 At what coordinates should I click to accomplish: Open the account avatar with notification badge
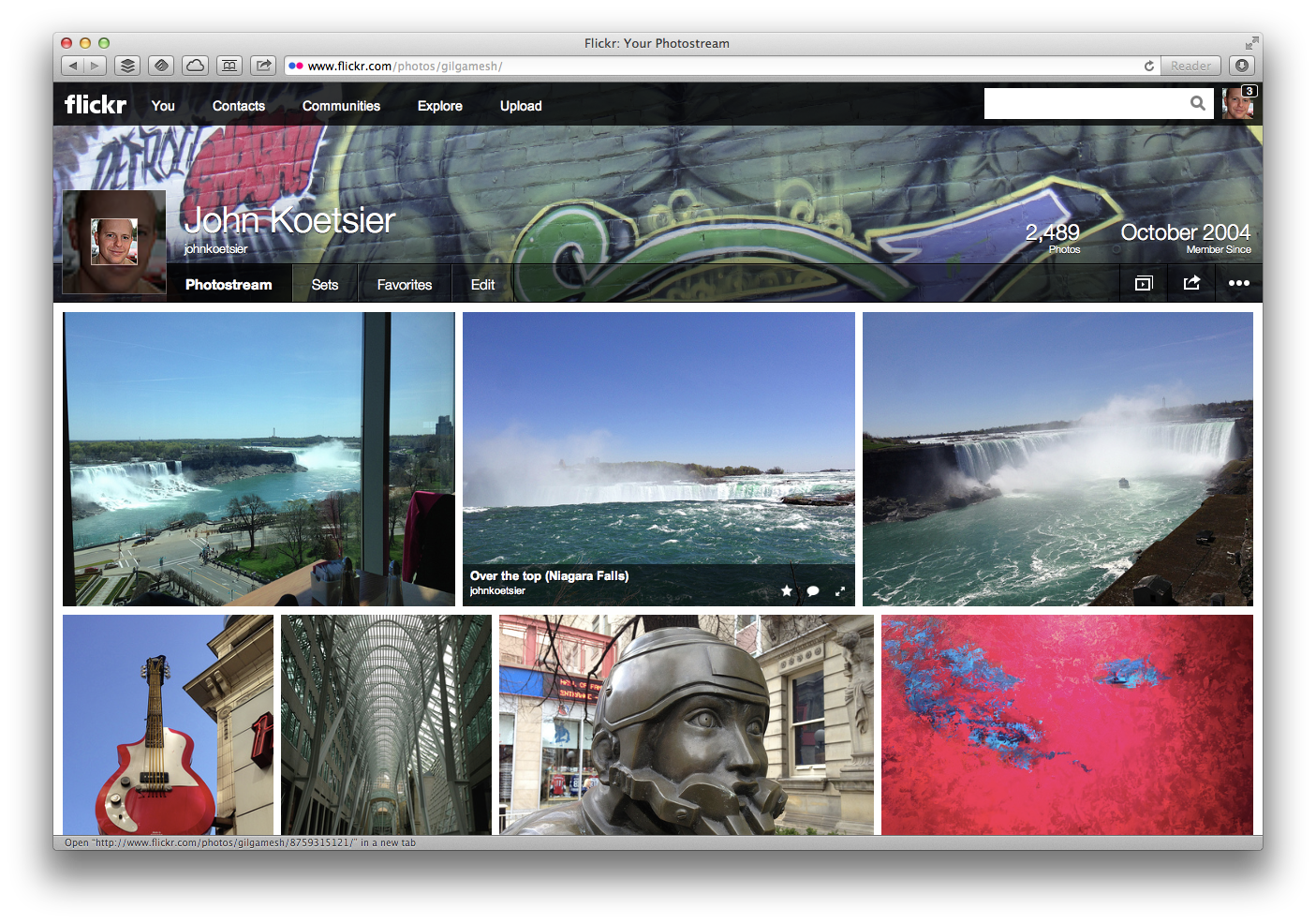pos(1237,103)
